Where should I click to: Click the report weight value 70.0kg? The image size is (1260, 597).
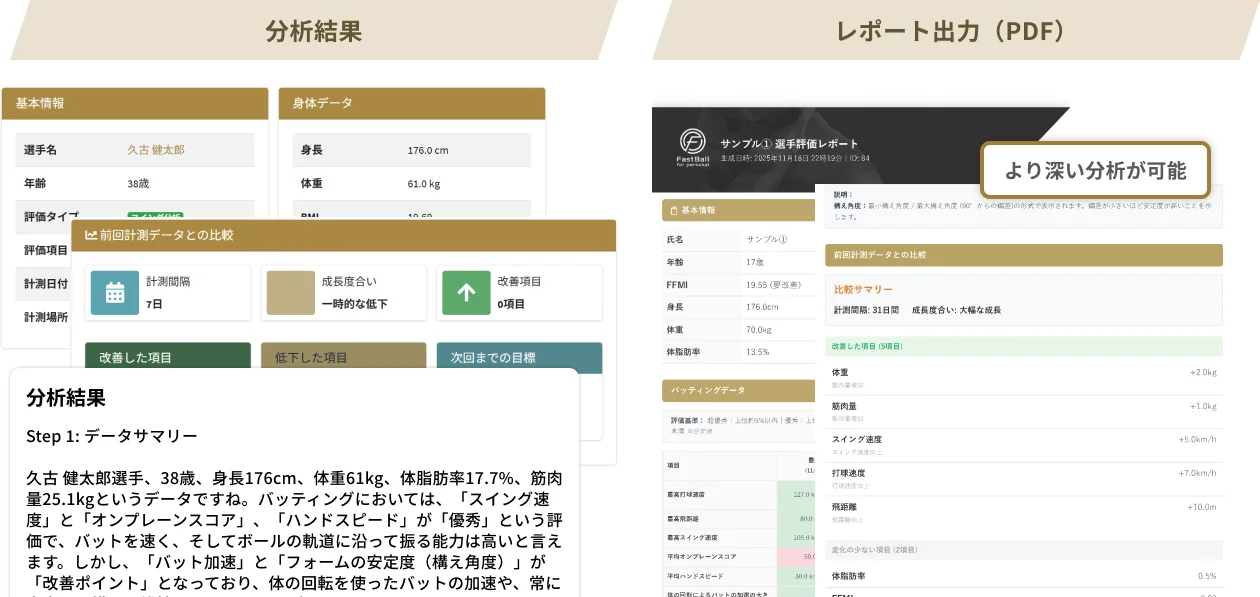(760, 329)
